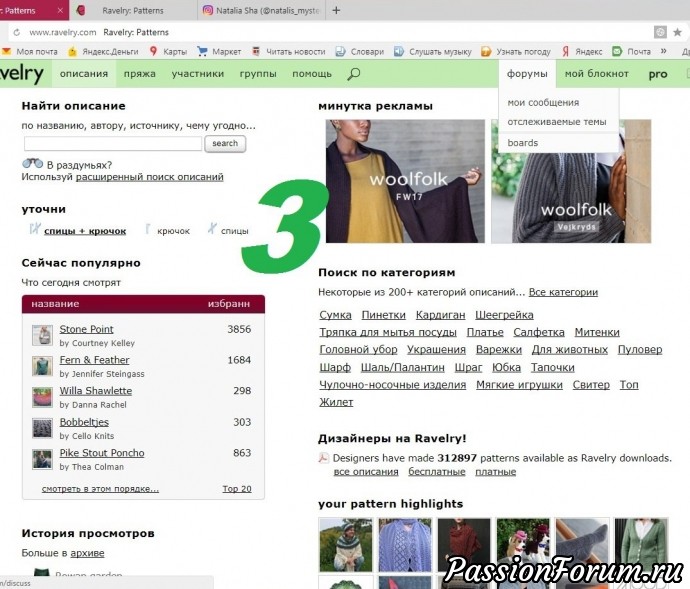Switch to second Ravelry: Patterns tab
The width and height of the screenshot is (690, 589).
pyautogui.click(x=132, y=10)
